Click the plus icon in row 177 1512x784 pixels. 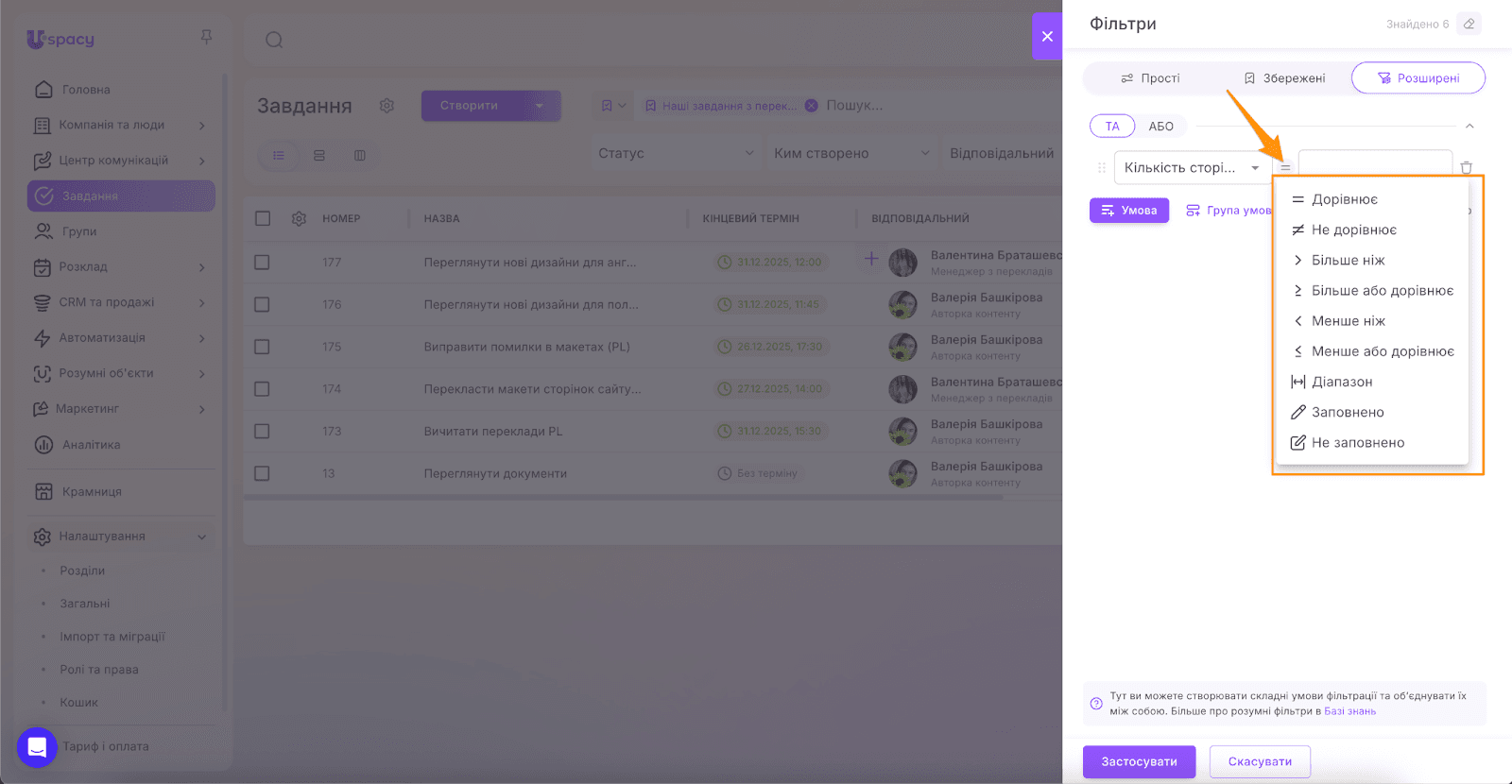(x=871, y=259)
